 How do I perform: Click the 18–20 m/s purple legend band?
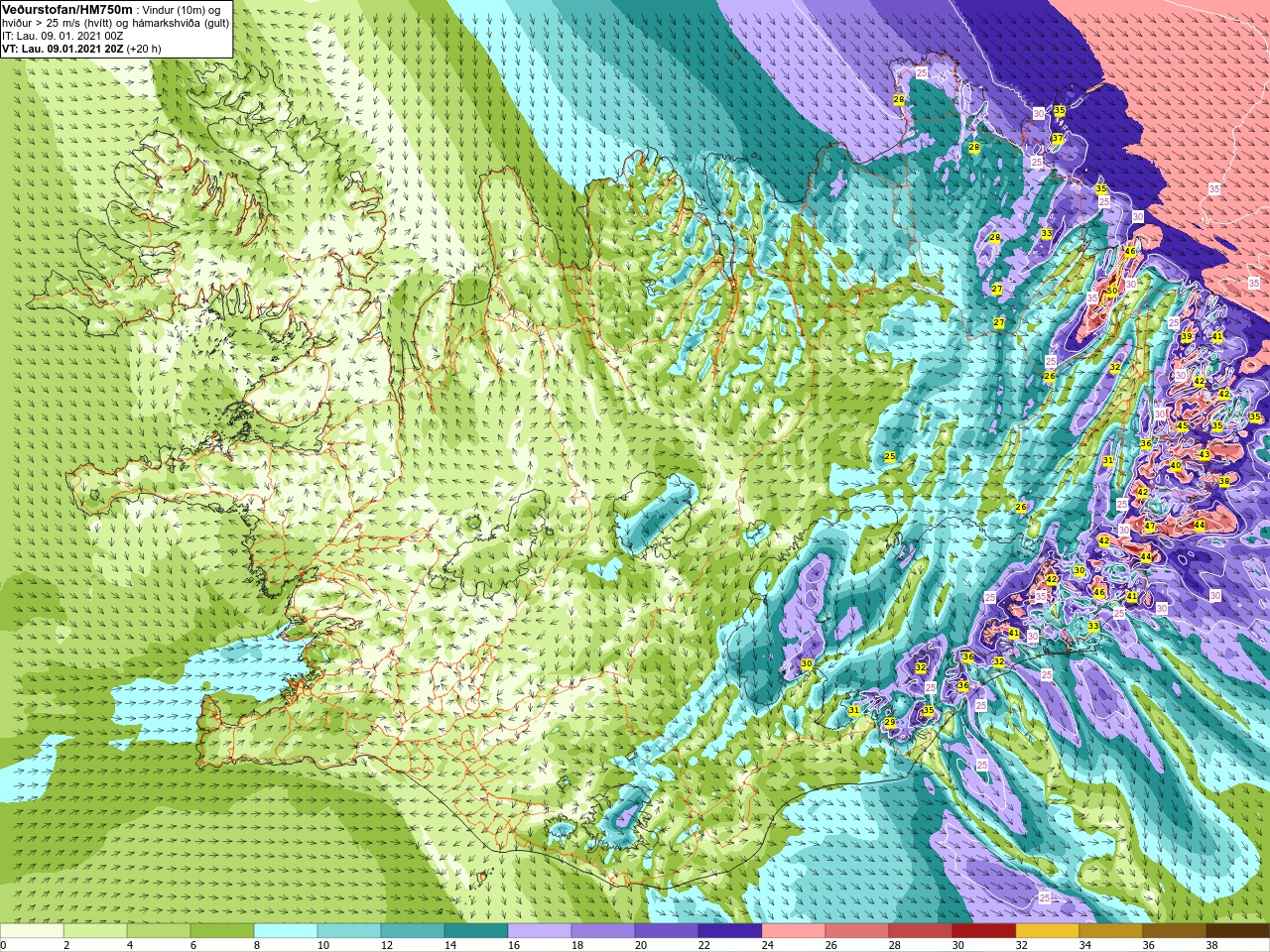603,931
